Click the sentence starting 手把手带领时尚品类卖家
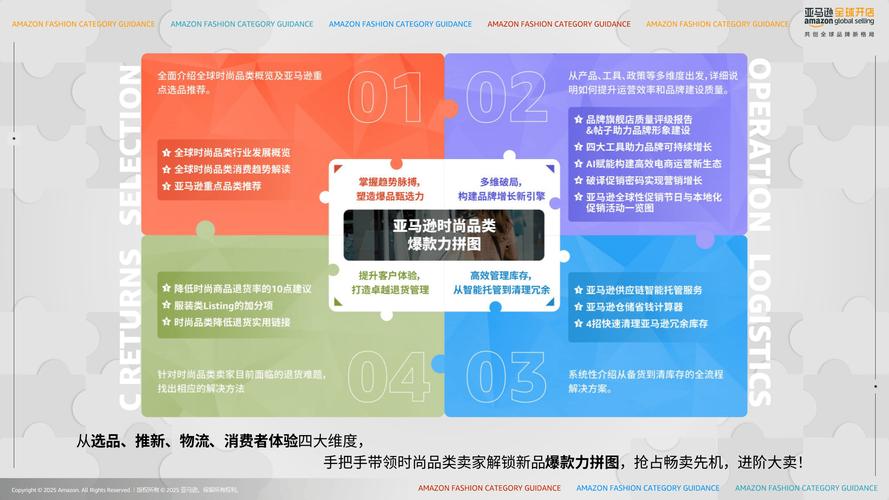889x500 pixels. tap(564, 463)
